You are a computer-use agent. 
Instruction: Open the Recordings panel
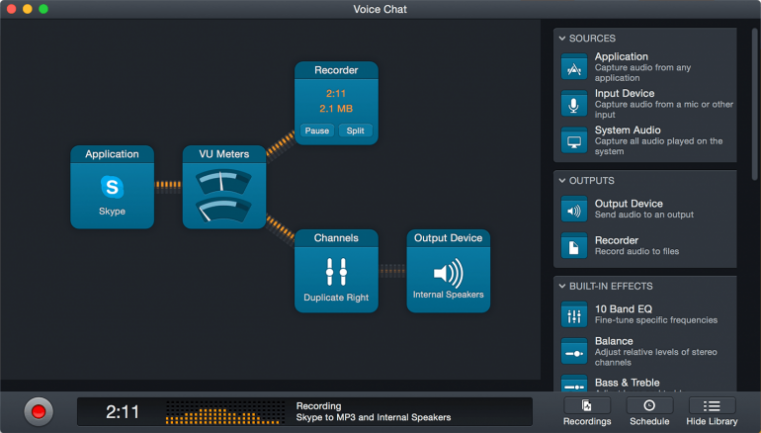(x=587, y=412)
